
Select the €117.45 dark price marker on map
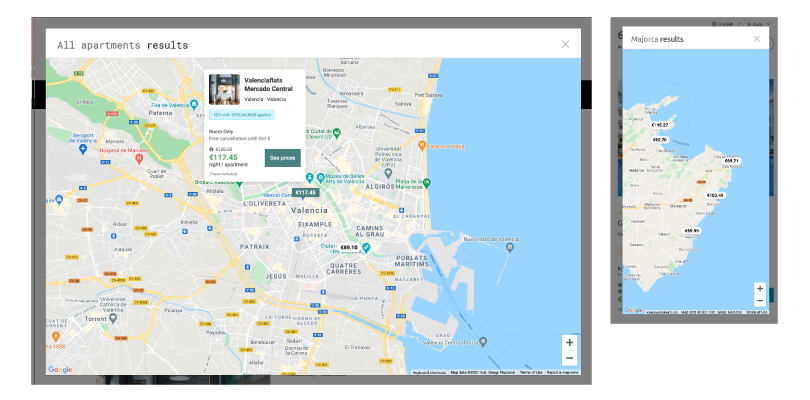pyautogui.click(x=305, y=192)
